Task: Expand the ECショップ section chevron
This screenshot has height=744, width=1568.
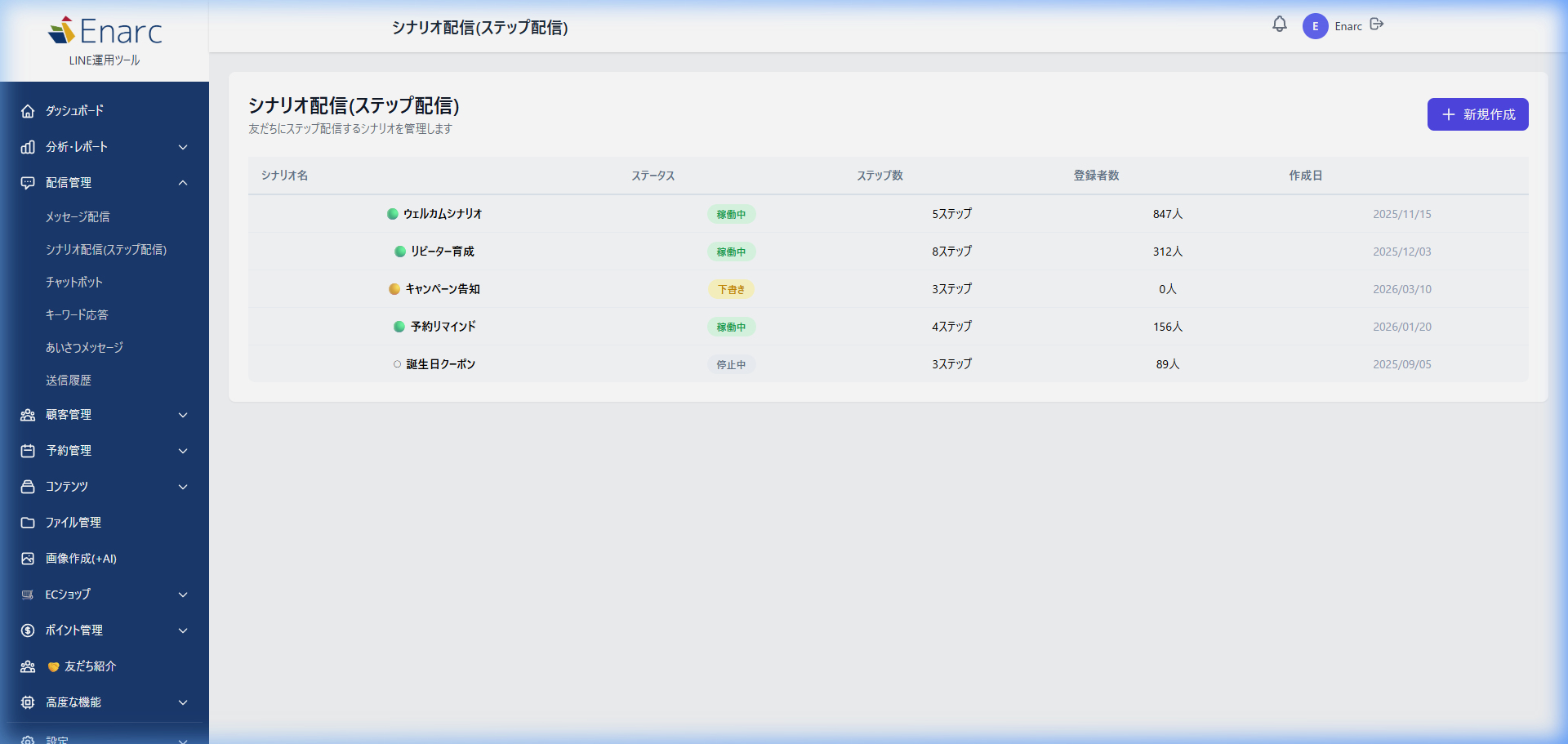Action: coord(183,595)
